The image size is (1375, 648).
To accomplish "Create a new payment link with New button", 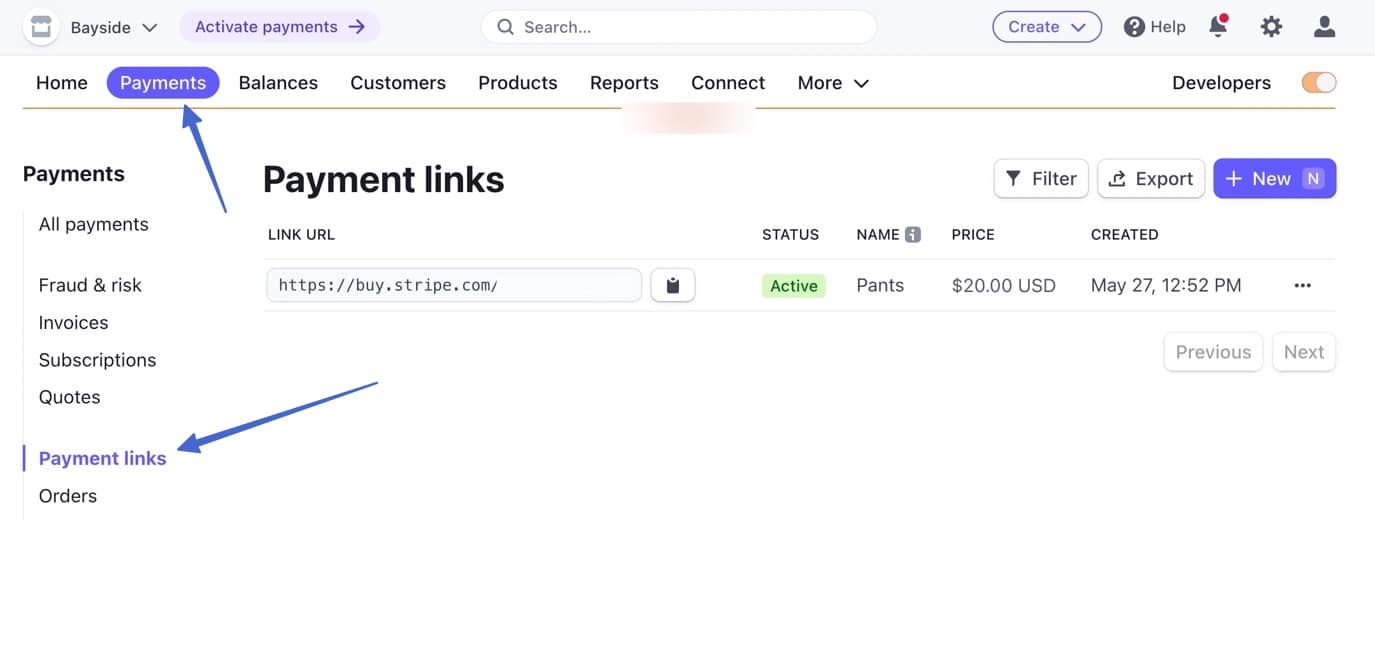I will (1275, 178).
